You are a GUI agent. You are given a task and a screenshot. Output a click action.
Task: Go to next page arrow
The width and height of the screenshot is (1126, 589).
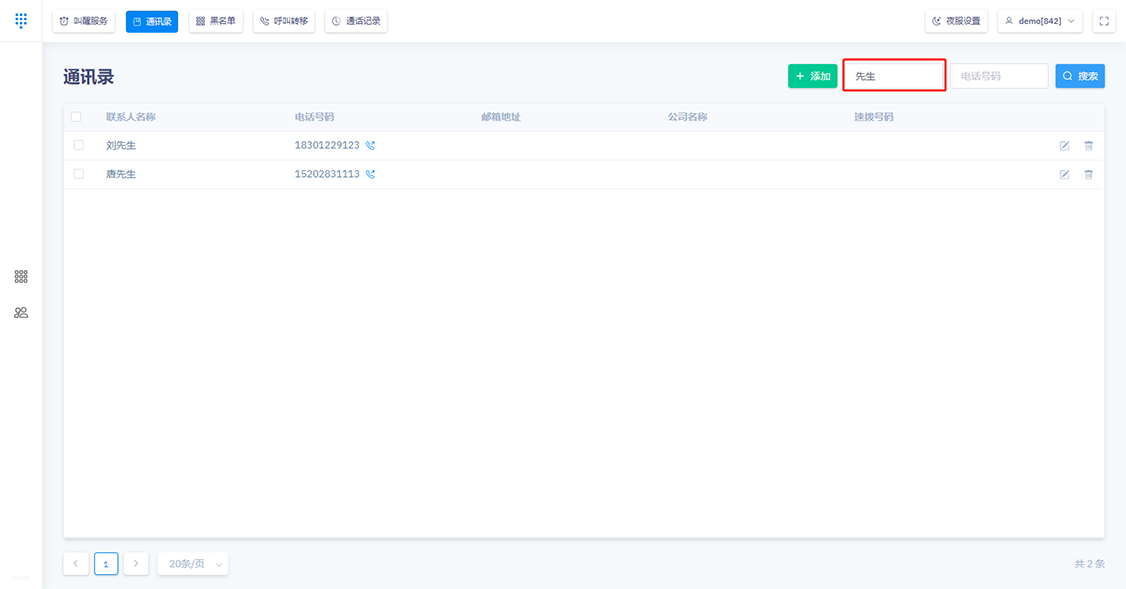coord(136,564)
